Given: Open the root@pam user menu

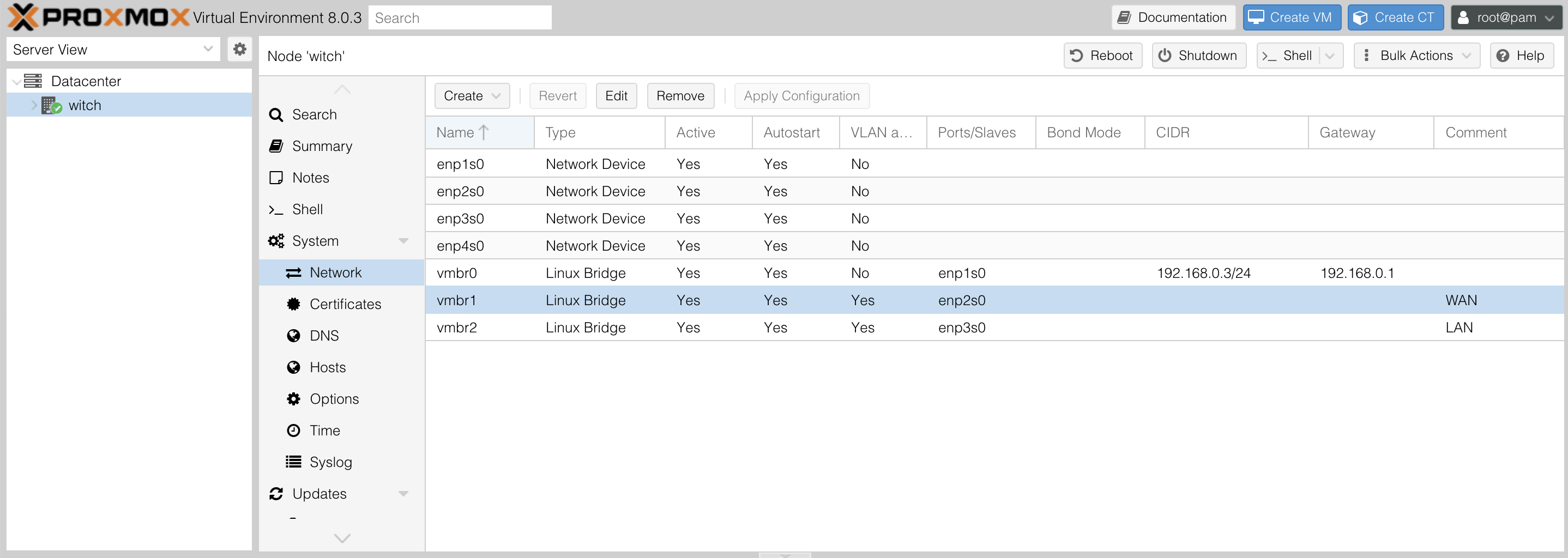Looking at the screenshot, I should point(1505,17).
